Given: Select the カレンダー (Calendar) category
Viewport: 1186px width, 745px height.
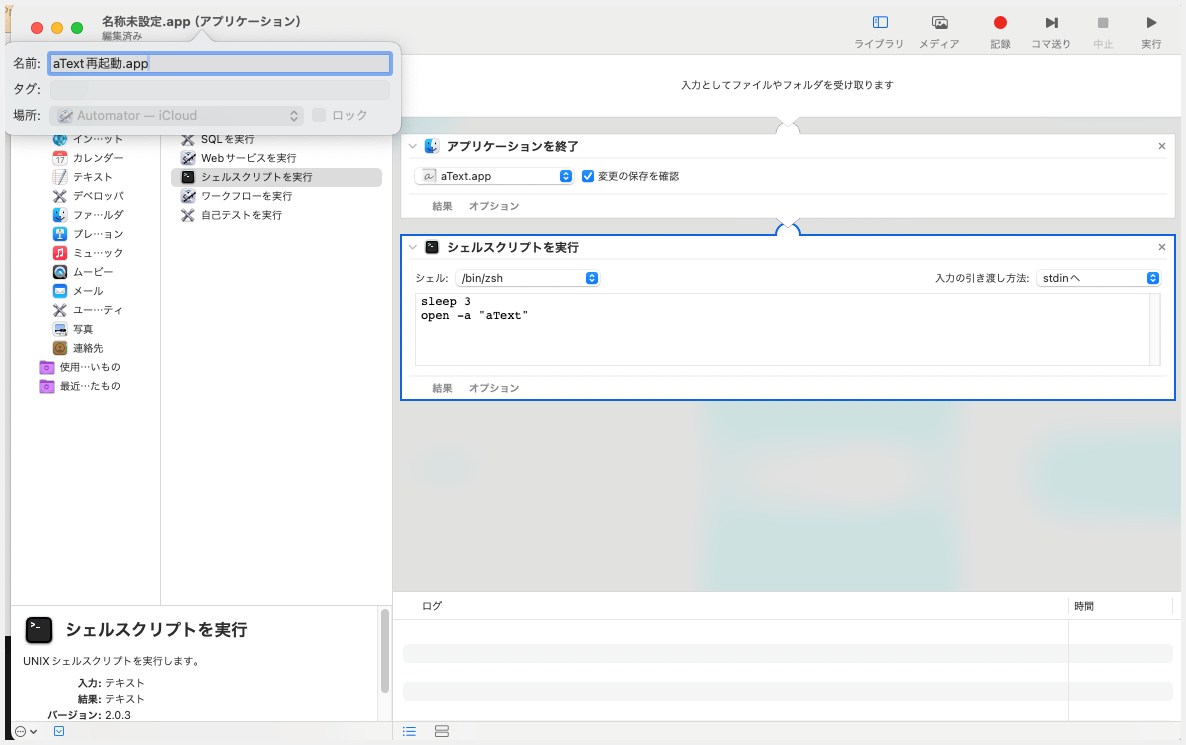Looking at the screenshot, I should pyautogui.click(x=98, y=158).
